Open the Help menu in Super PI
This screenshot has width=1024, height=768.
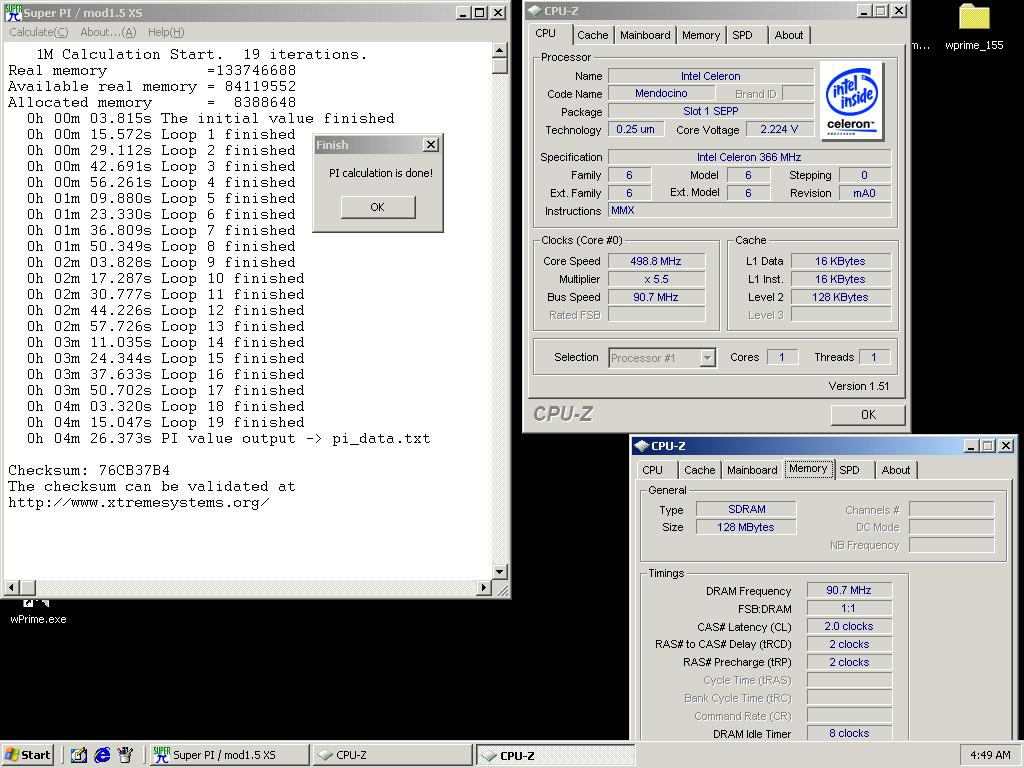pyautogui.click(x=166, y=32)
